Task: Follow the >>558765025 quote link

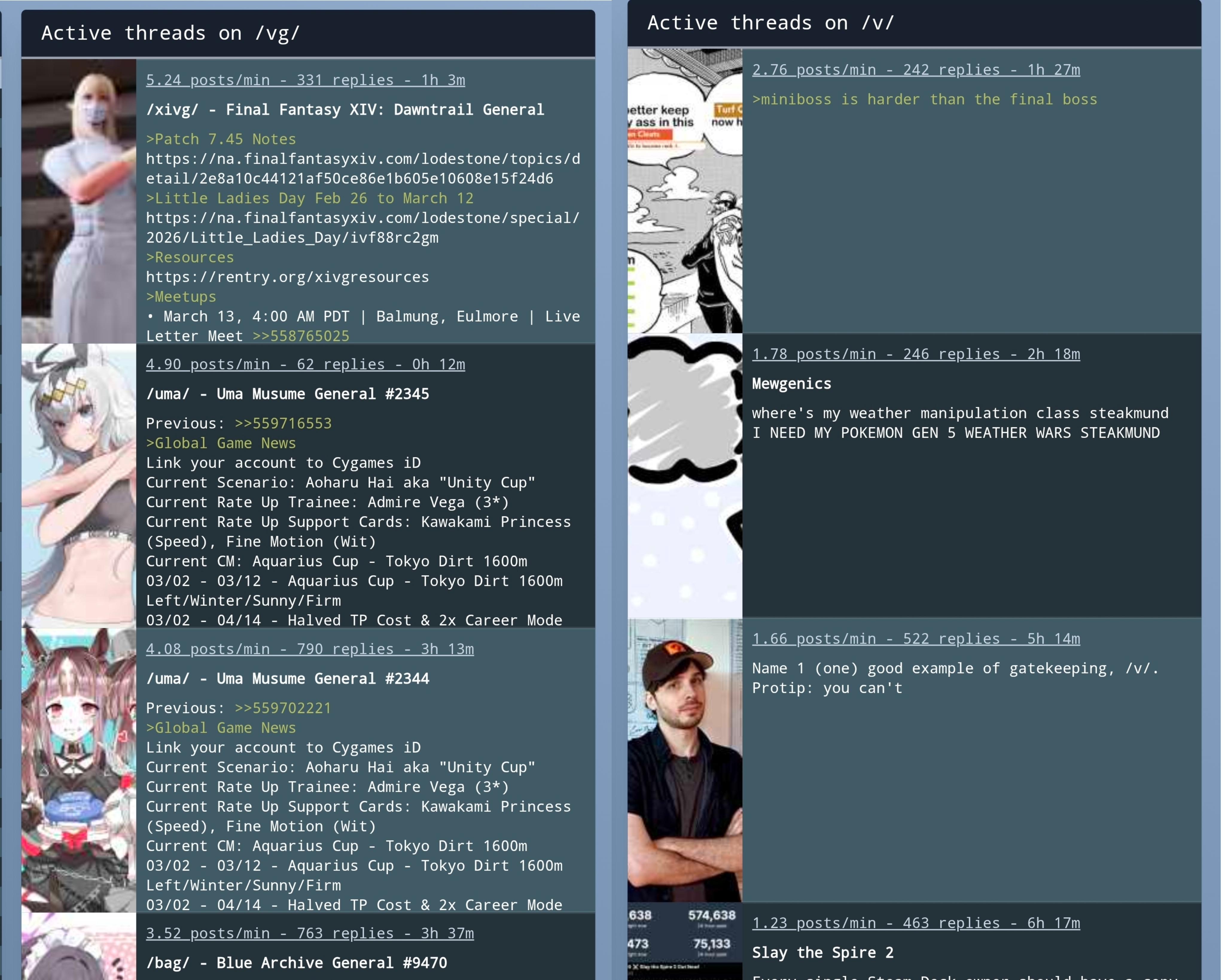Action: coord(301,336)
